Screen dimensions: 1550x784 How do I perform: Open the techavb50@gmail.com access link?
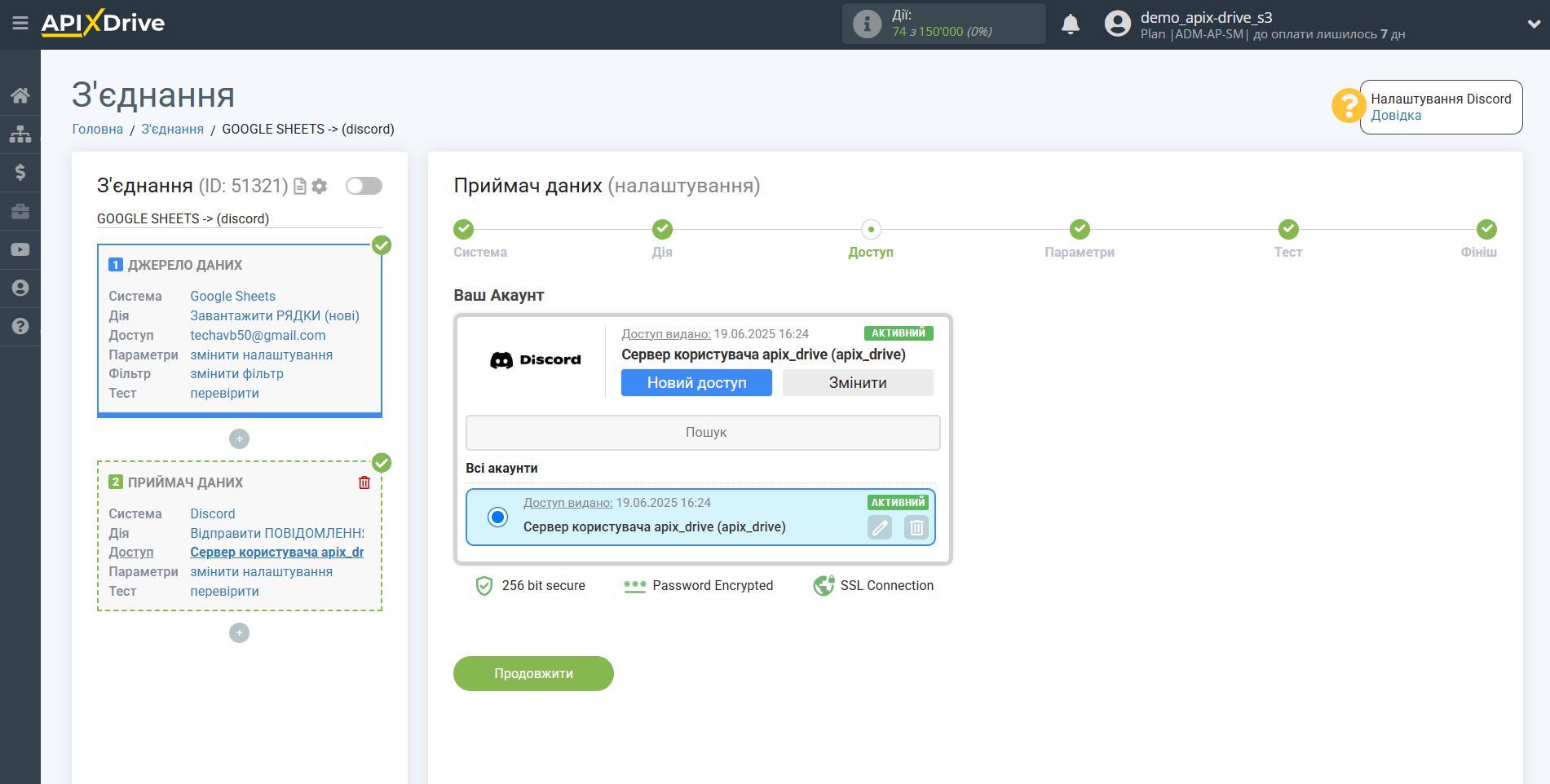[x=258, y=336]
